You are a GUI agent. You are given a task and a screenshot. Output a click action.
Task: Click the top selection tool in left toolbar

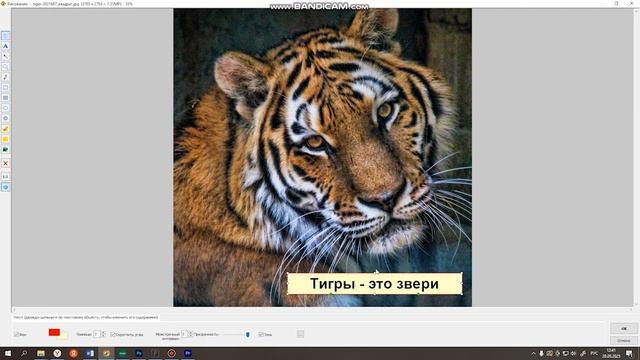[5, 36]
